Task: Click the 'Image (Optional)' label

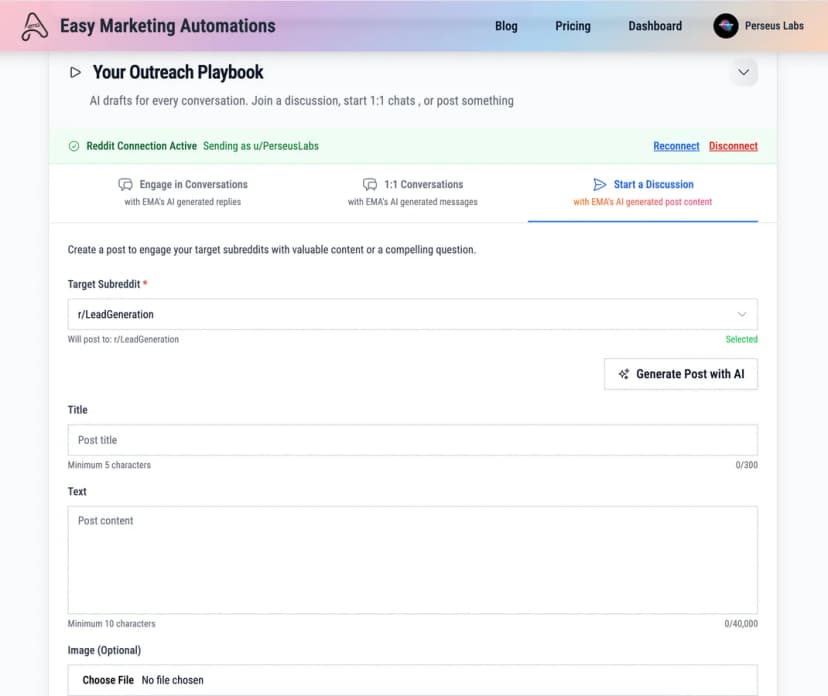Action: click(x=104, y=651)
